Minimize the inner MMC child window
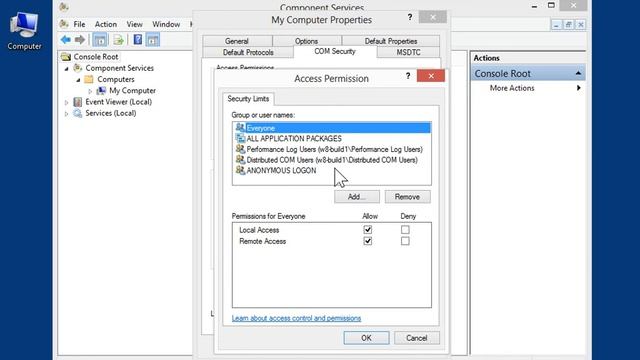Screen dimensions: 640x360 point(556,25)
